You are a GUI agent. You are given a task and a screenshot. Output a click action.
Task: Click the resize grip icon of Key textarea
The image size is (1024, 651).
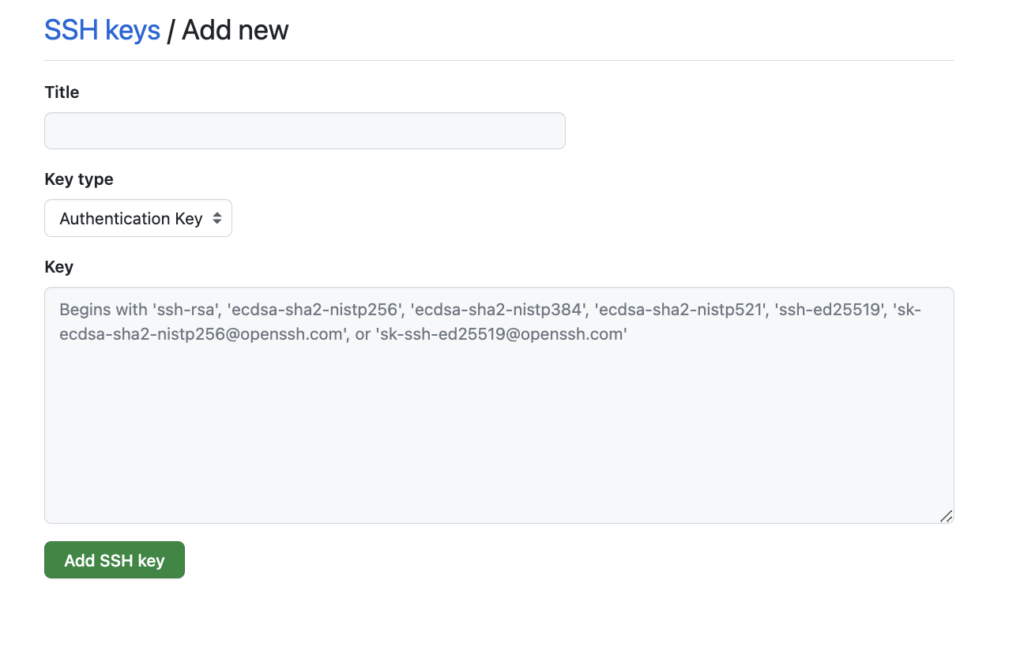(x=946, y=516)
